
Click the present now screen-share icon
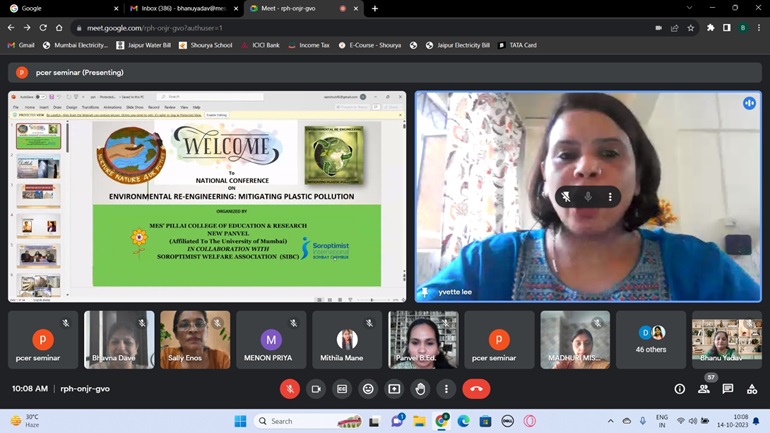[394, 389]
